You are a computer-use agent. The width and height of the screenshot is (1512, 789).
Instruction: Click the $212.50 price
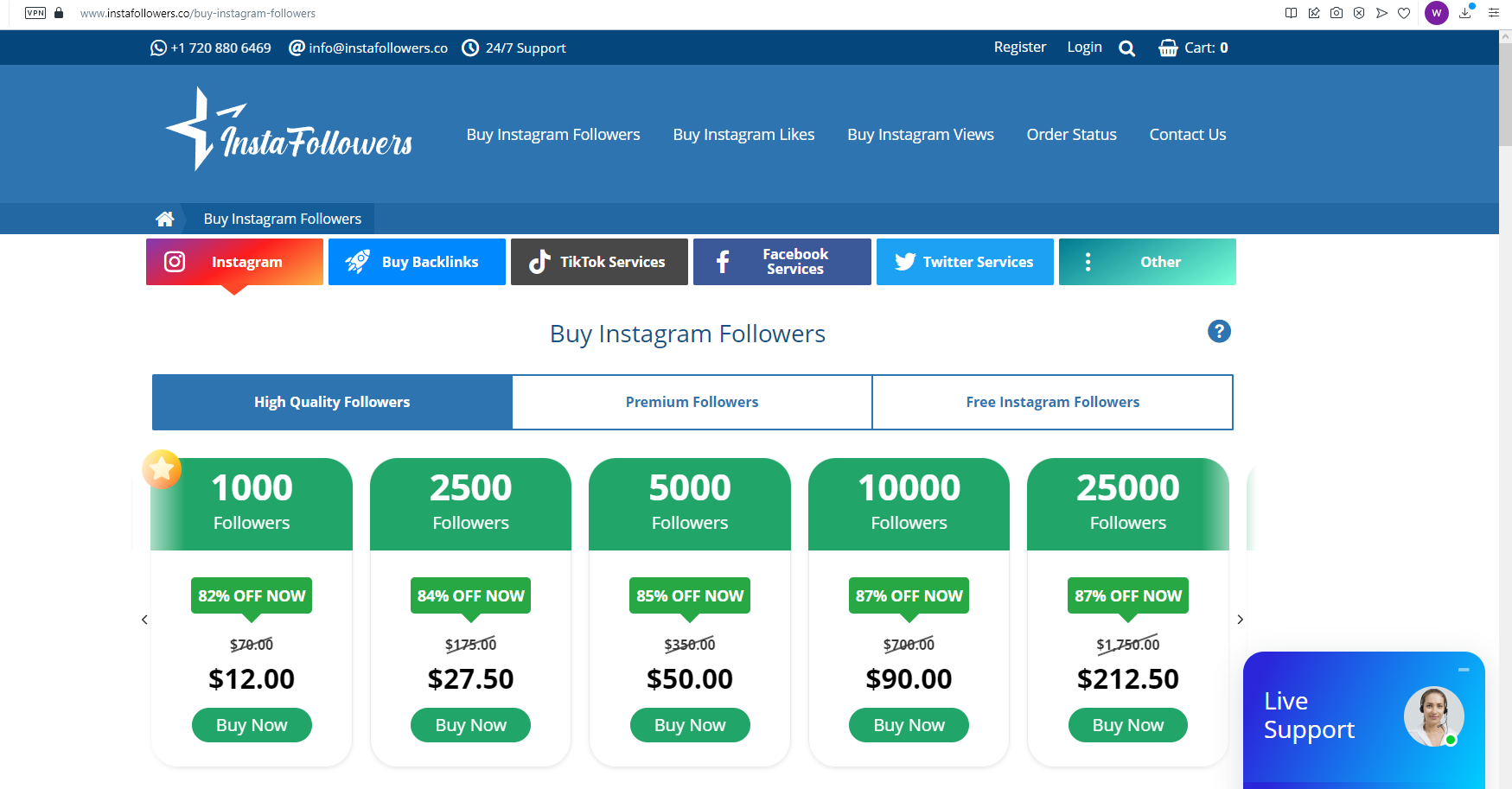coord(1128,679)
